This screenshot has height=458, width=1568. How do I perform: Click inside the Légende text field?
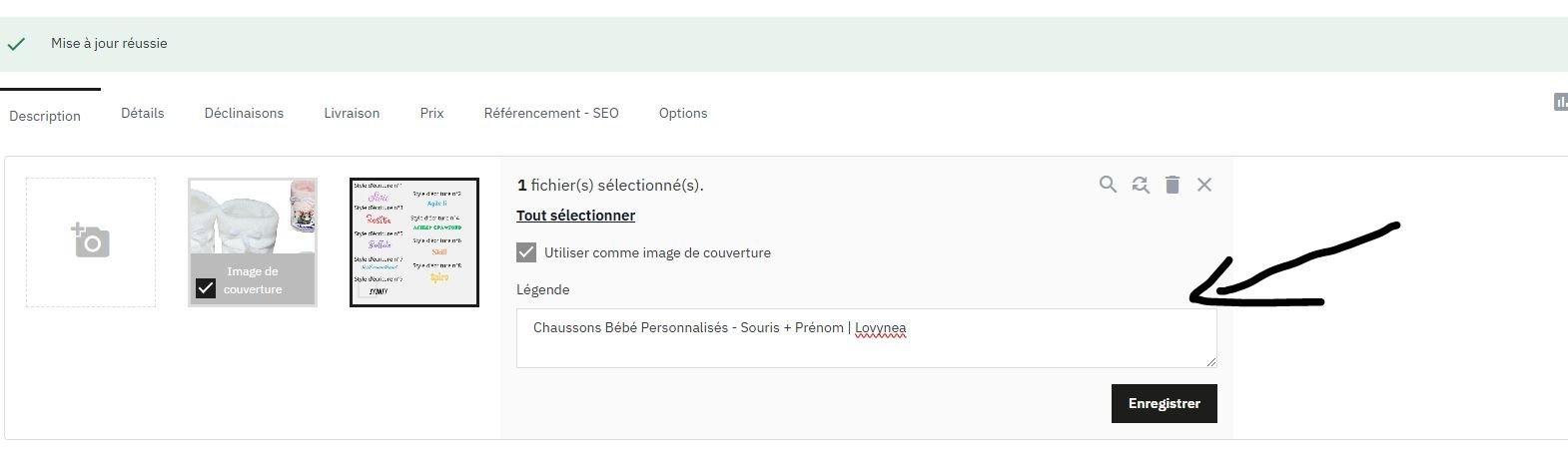(x=866, y=338)
